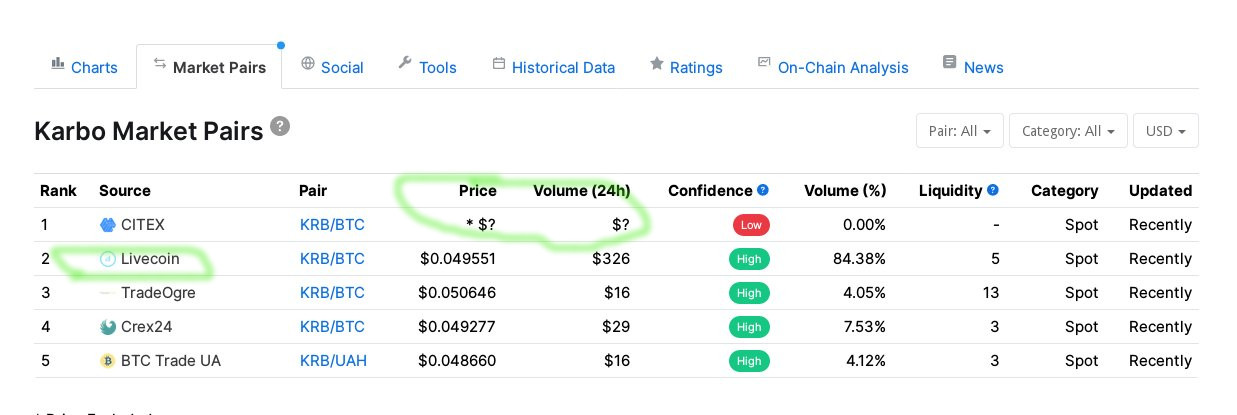Switch to the Charts tab
The width and height of the screenshot is (1237, 415).
click(x=85, y=67)
